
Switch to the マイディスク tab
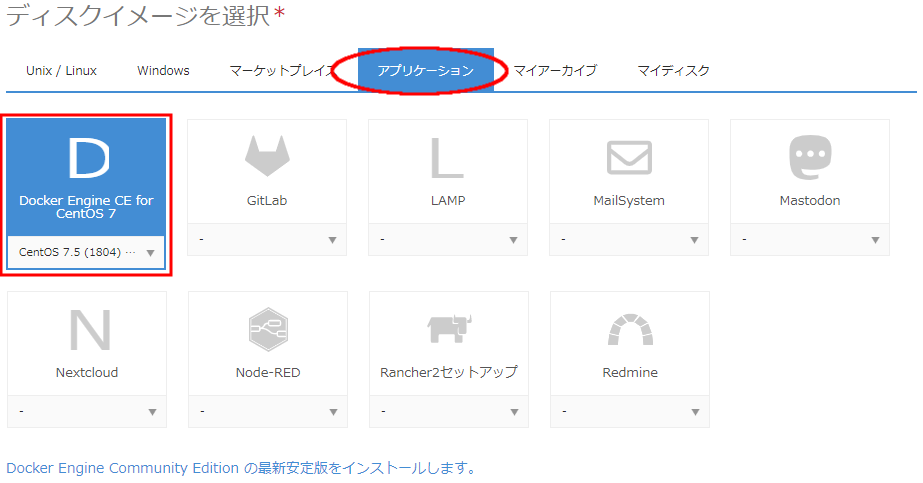click(673, 71)
